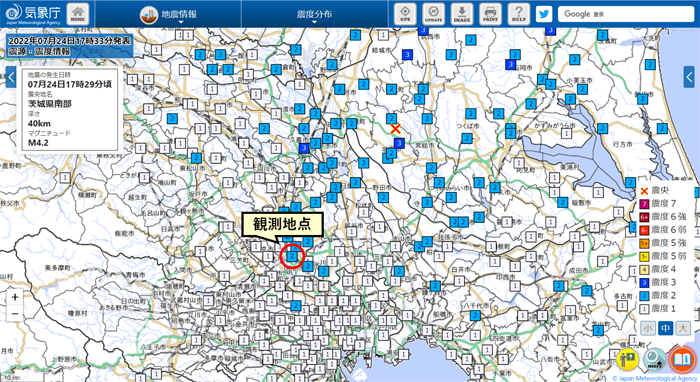Select small 小 marker size
The image size is (700, 382).
648,328
